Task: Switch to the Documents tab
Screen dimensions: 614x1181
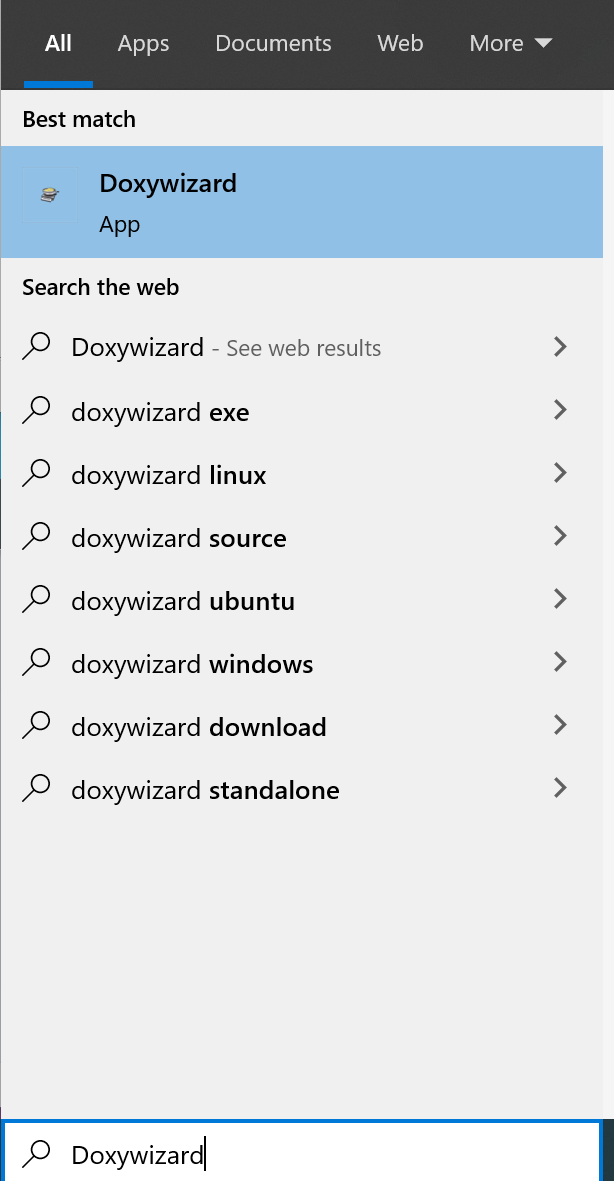Action: (273, 44)
